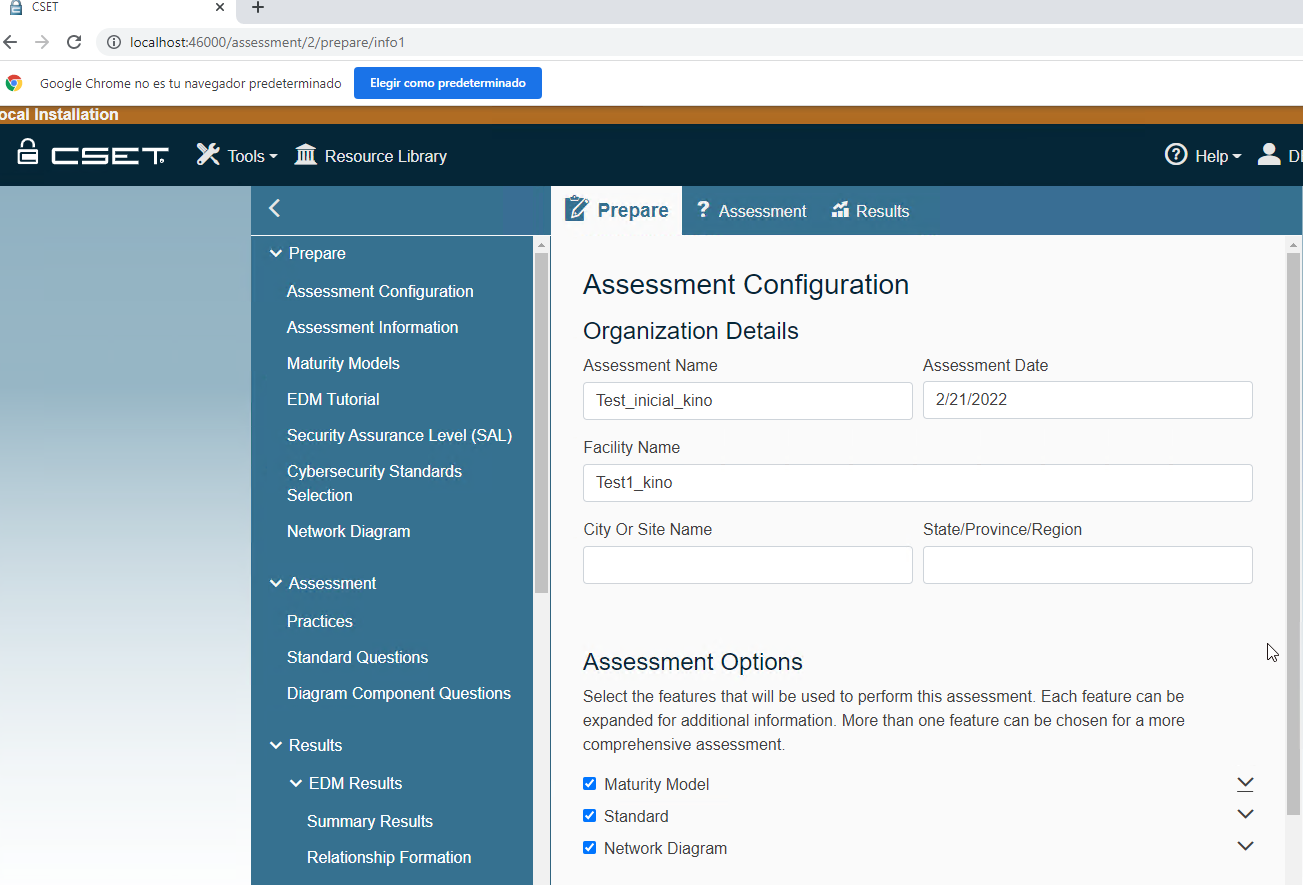Viewport: 1303px width, 885px height.
Task: Open Security Assurance Level (SAL) page
Action: [399, 435]
